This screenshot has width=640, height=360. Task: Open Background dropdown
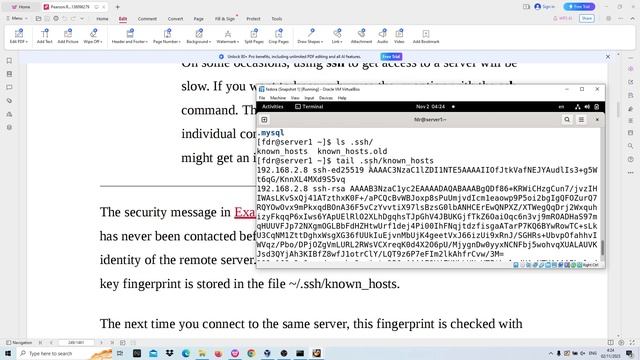[x=198, y=36]
